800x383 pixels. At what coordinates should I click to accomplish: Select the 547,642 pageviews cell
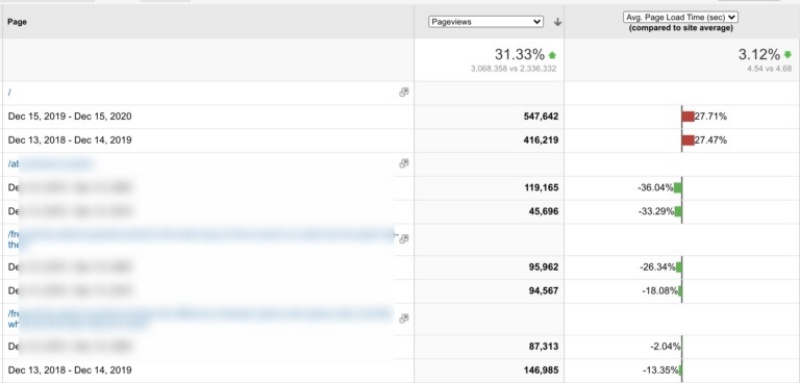(489, 116)
